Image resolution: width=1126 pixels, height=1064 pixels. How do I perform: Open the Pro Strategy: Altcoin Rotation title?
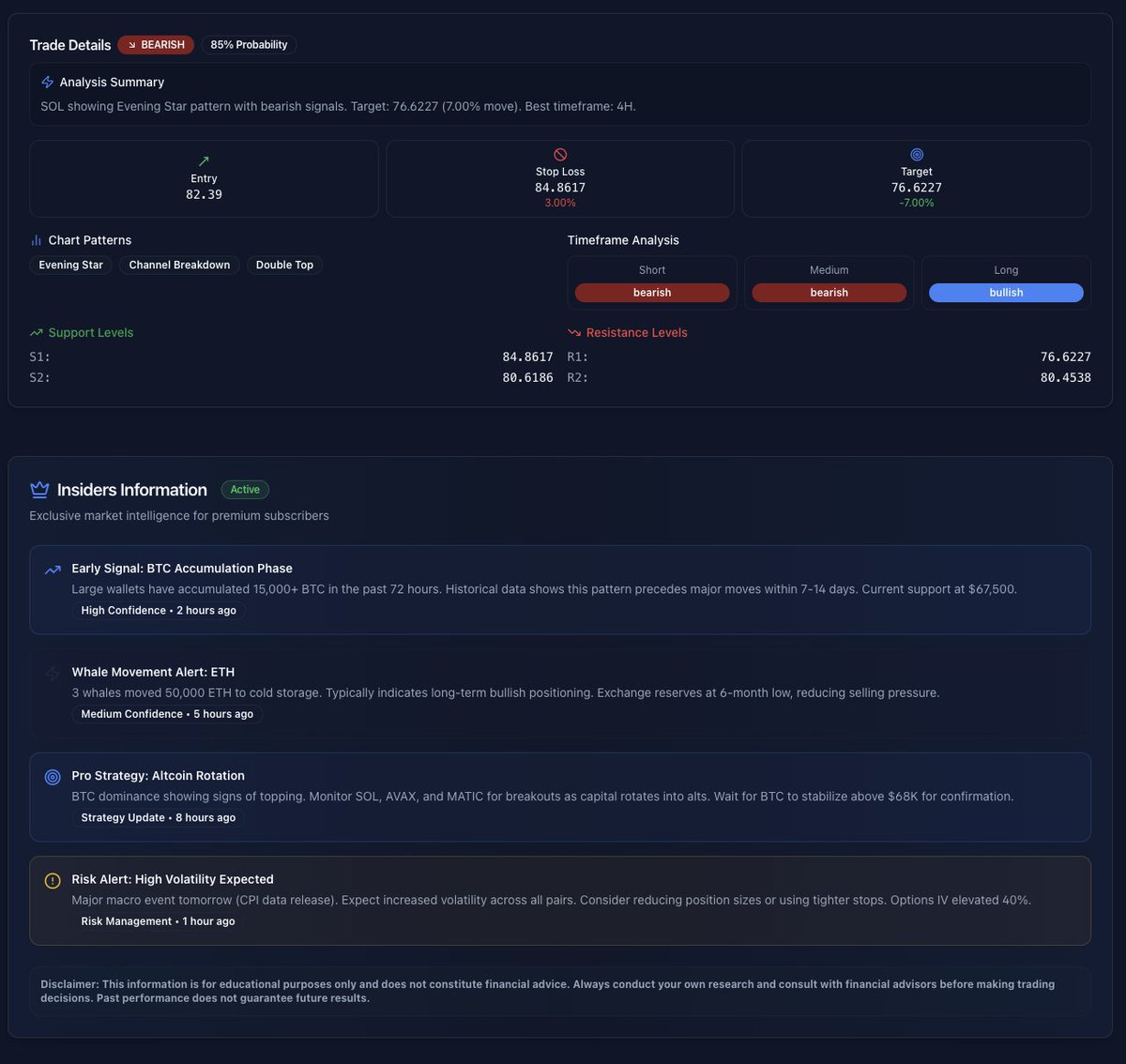pyautogui.click(x=158, y=776)
